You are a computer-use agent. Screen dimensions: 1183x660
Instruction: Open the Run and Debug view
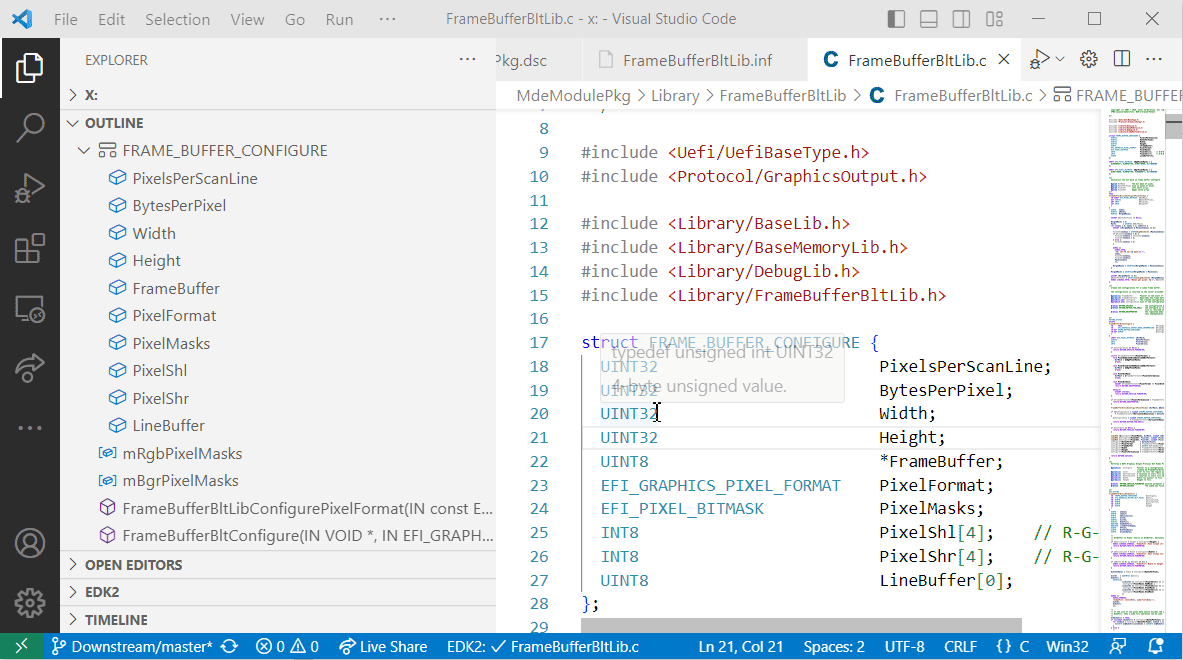[x=29, y=189]
